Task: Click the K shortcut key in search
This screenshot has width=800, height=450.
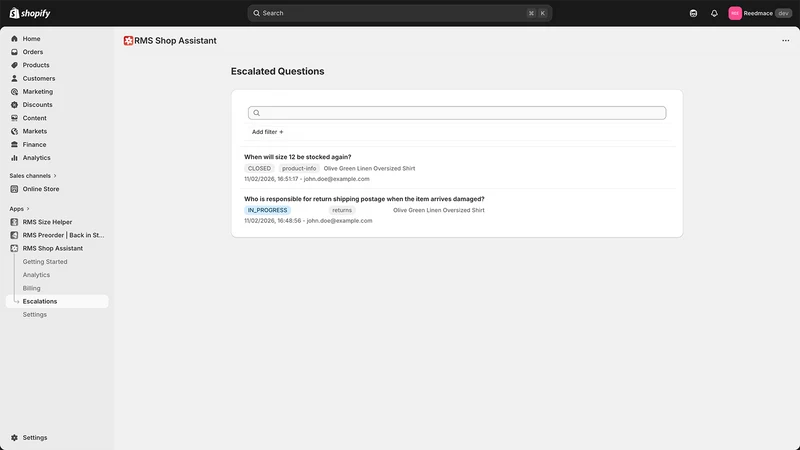Action: pos(542,13)
